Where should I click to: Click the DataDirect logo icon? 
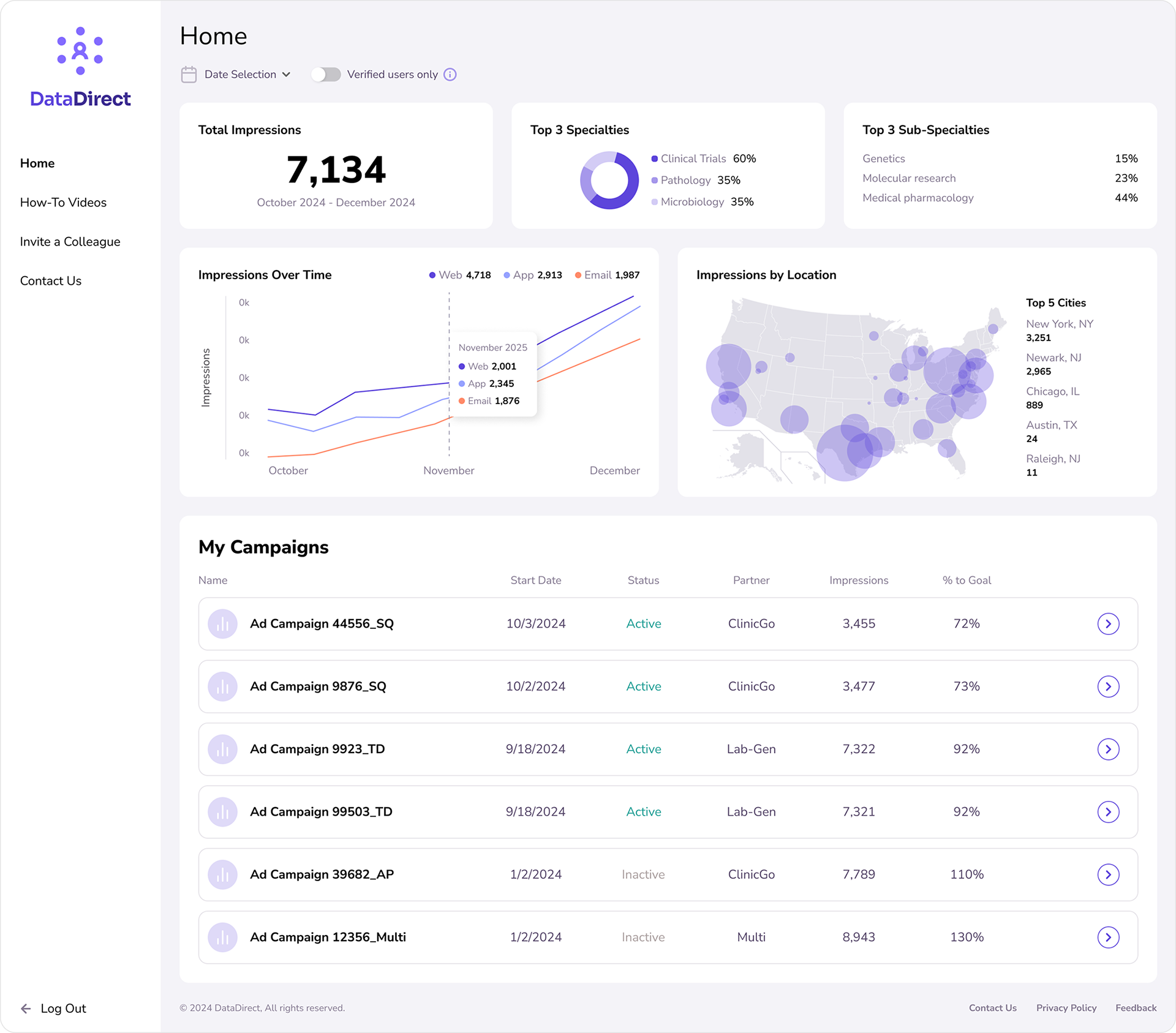pos(80,51)
